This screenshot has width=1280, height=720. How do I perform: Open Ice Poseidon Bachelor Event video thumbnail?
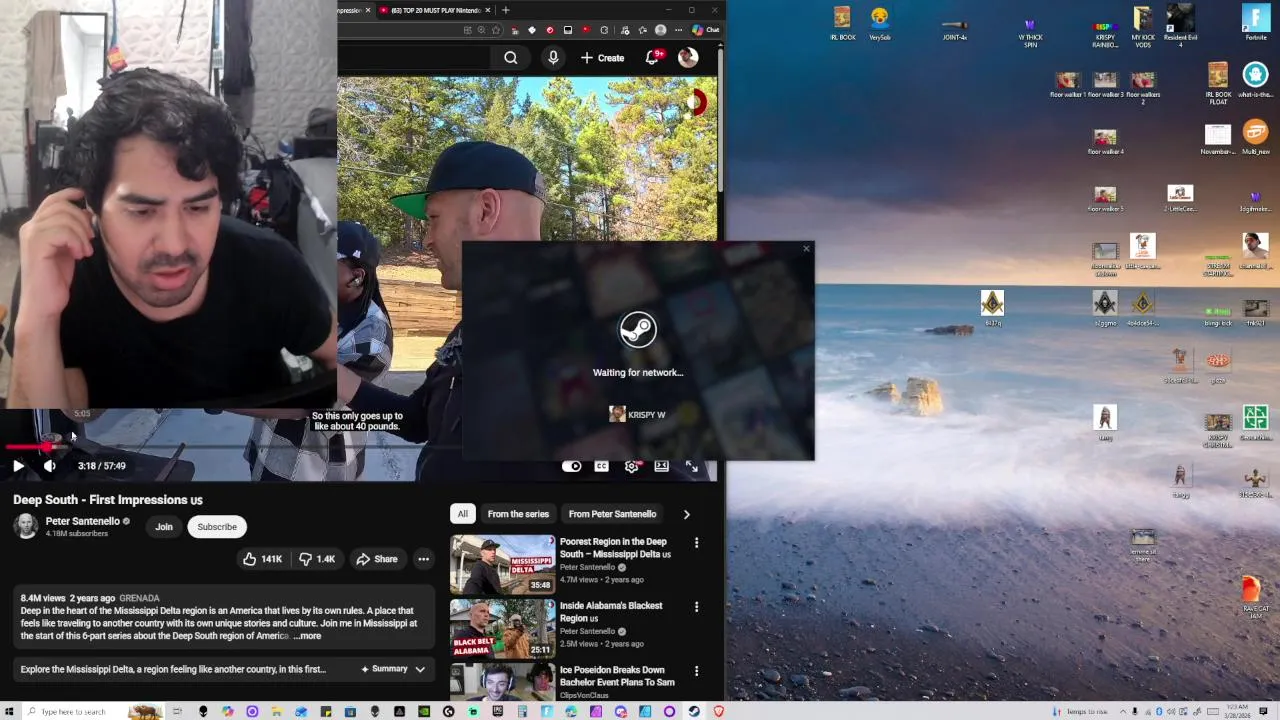coord(502,682)
